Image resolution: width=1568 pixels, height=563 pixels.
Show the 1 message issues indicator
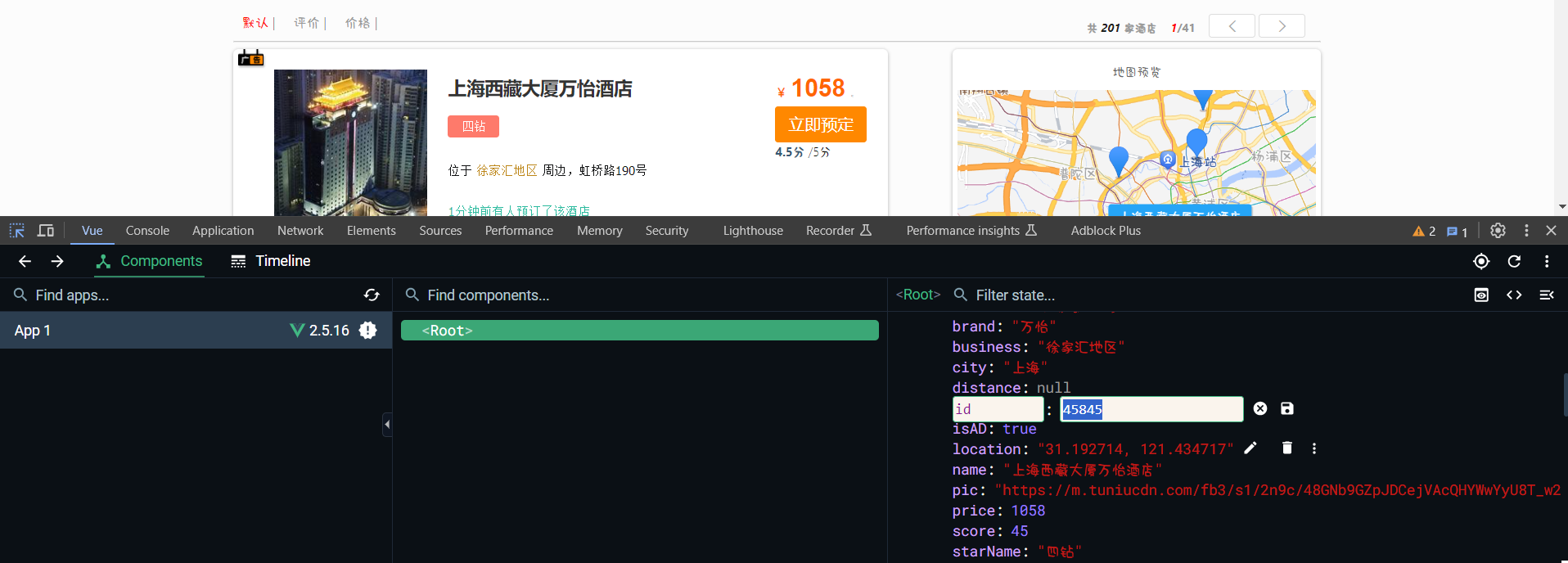pos(1457,232)
